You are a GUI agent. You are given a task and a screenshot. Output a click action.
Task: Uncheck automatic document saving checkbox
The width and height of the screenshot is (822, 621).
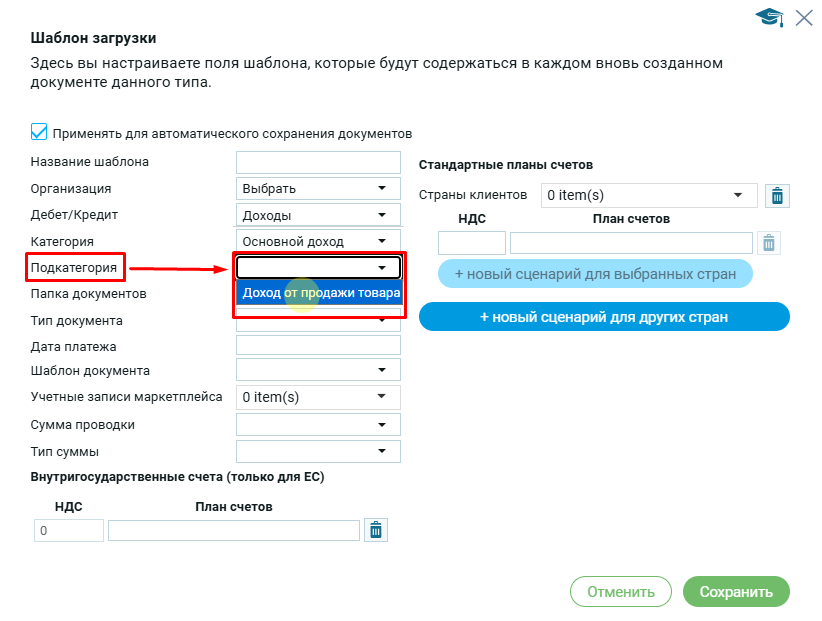tap(39, 132)
